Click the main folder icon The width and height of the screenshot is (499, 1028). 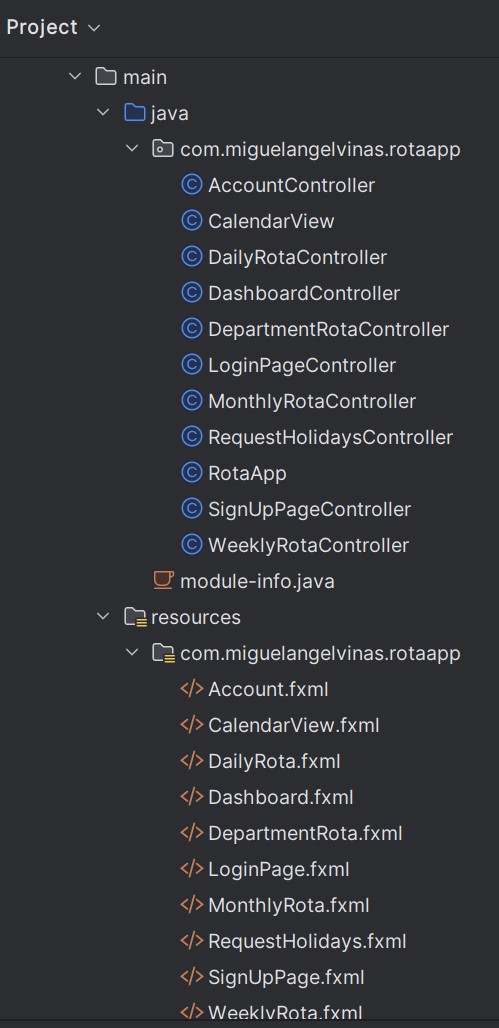click(106, 77)
